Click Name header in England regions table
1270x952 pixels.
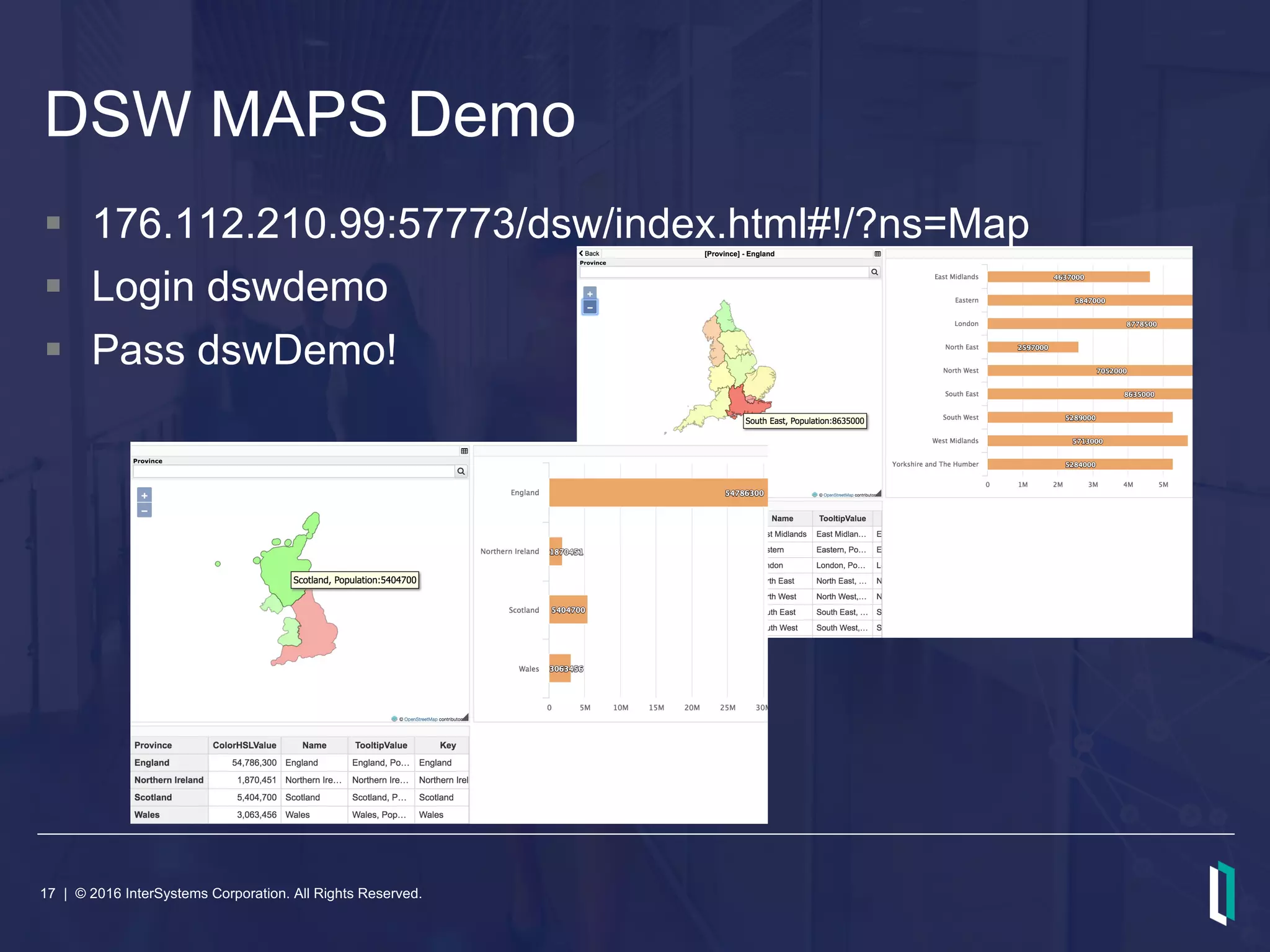point(789,519)
